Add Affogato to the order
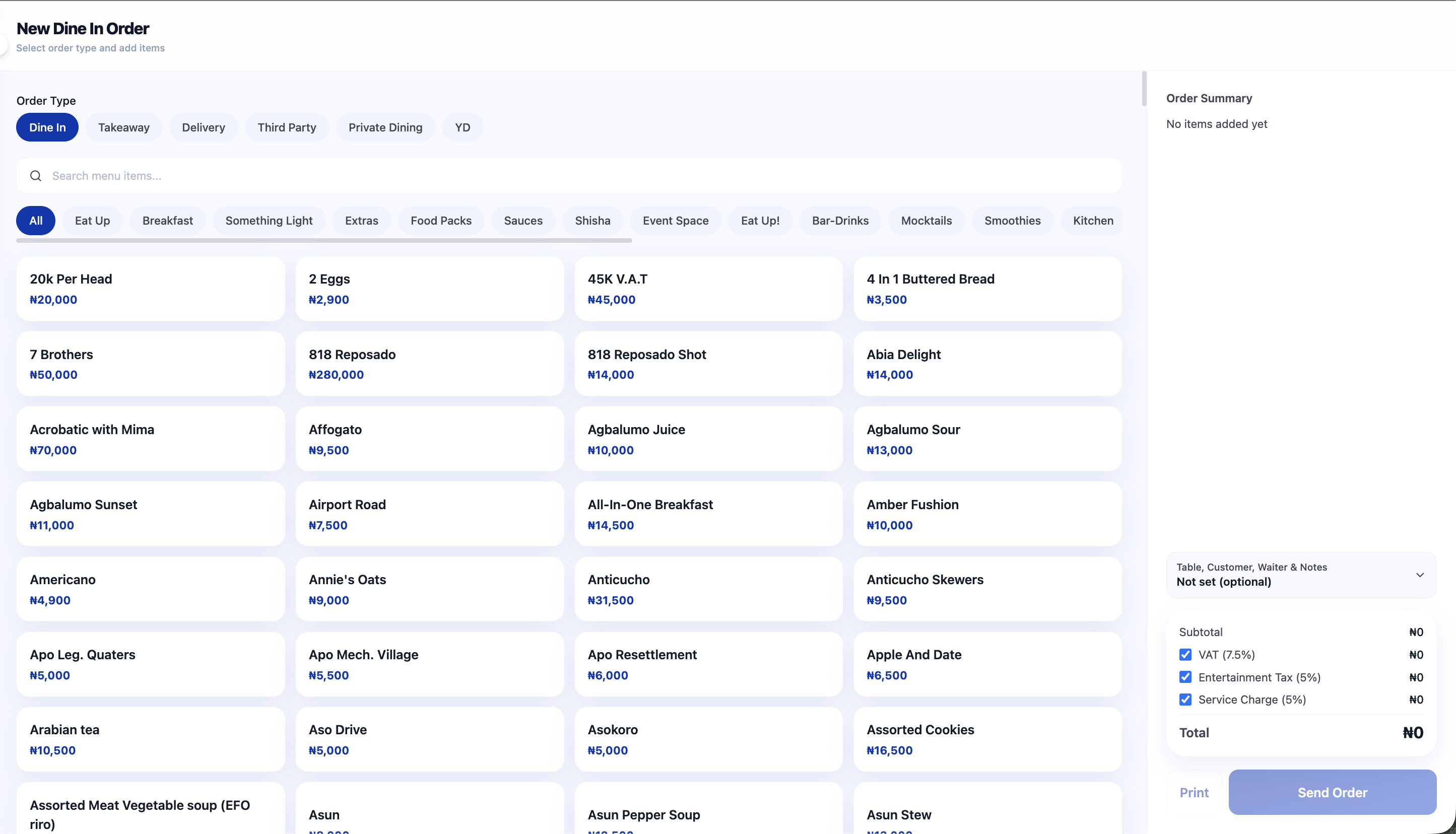Screen dimensions: 1456x834 [x=430, y=439]
